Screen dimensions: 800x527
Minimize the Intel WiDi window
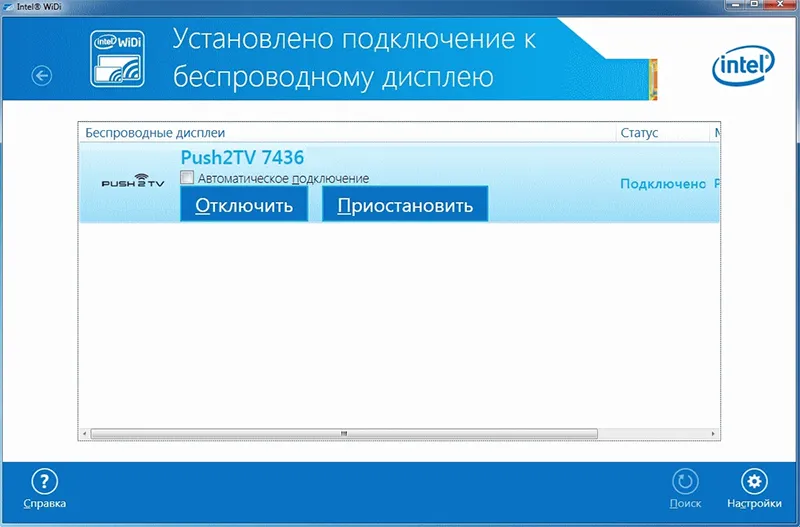[736, 5]
